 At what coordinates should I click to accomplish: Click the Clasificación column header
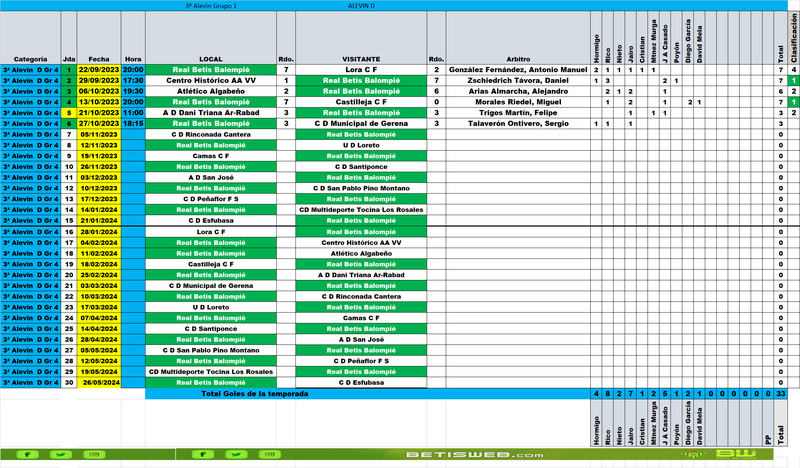tap(794, 38)
